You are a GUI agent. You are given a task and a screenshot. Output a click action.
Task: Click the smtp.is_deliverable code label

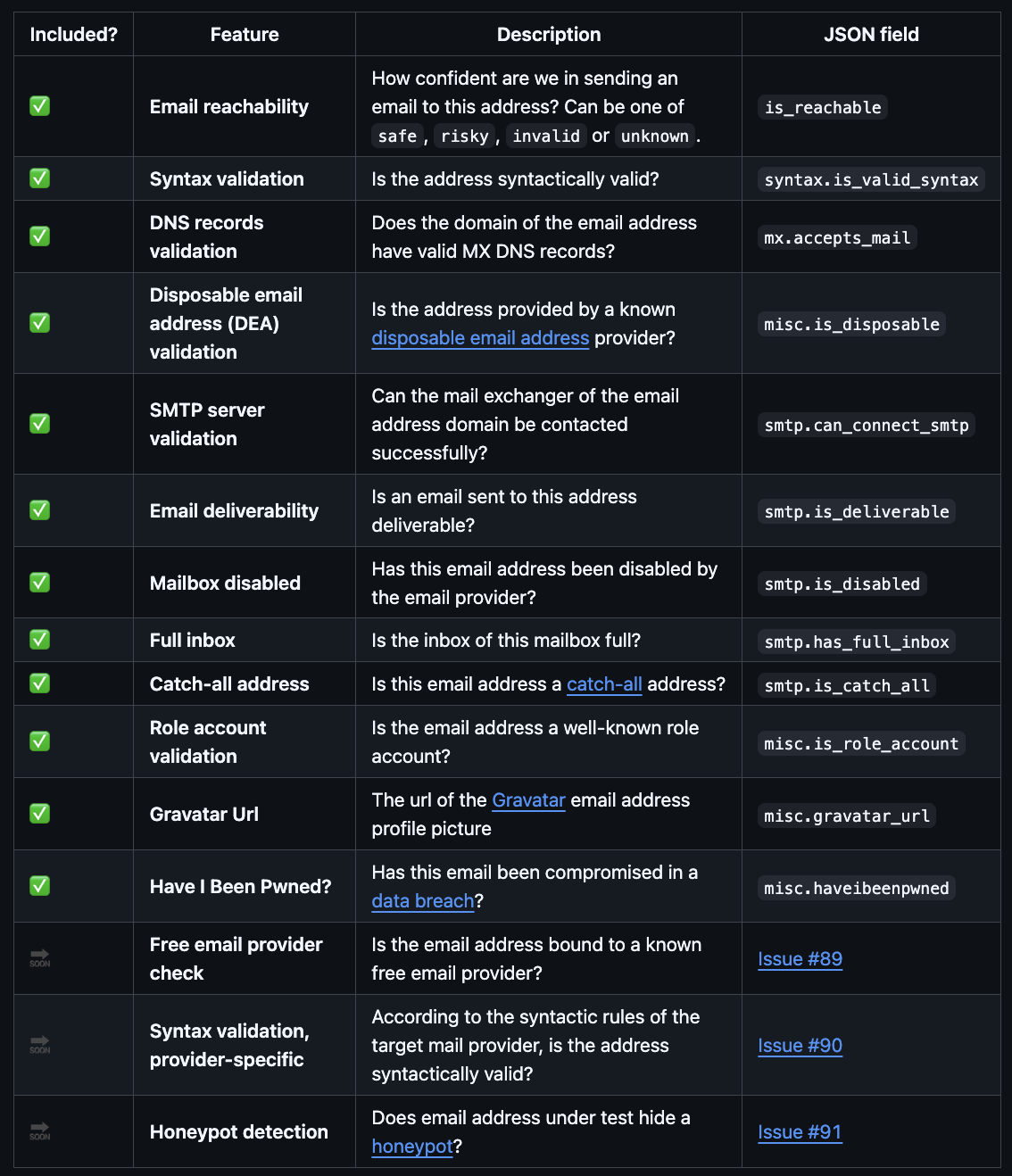point(857,512)
